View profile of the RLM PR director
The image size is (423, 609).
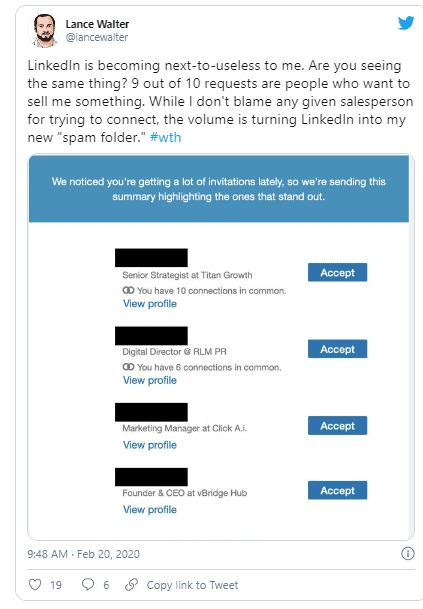pos(150,380)
